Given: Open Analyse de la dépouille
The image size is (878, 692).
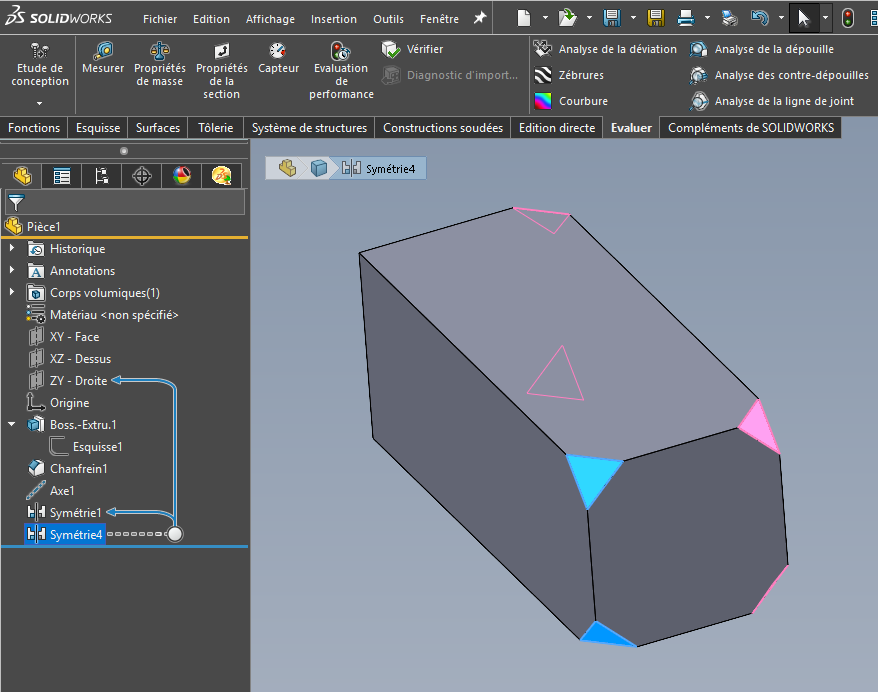Looking at the screenshot, I should (x=699, y=49).
